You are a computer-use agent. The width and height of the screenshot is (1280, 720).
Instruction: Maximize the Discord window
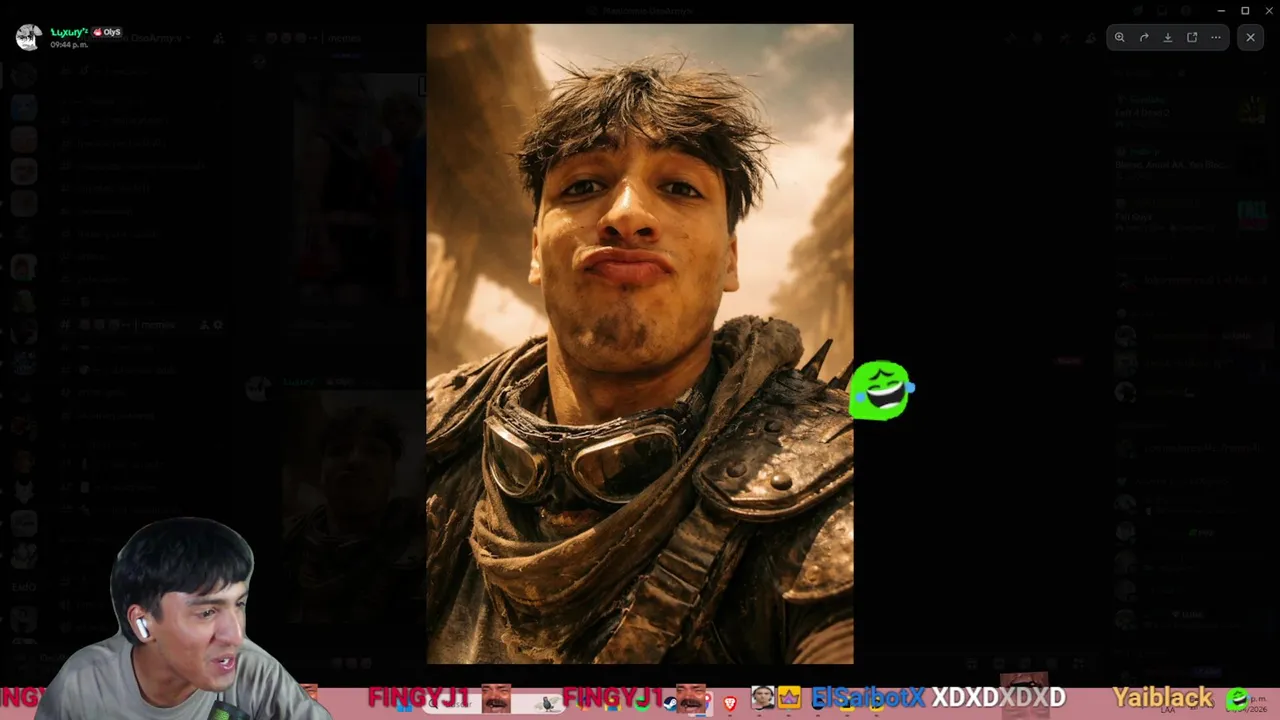click(1245, 10)
